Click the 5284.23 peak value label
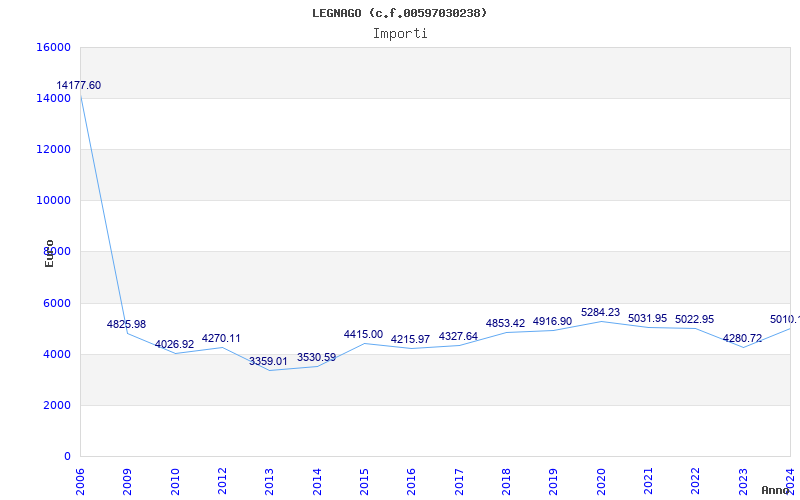 [601, 312]
